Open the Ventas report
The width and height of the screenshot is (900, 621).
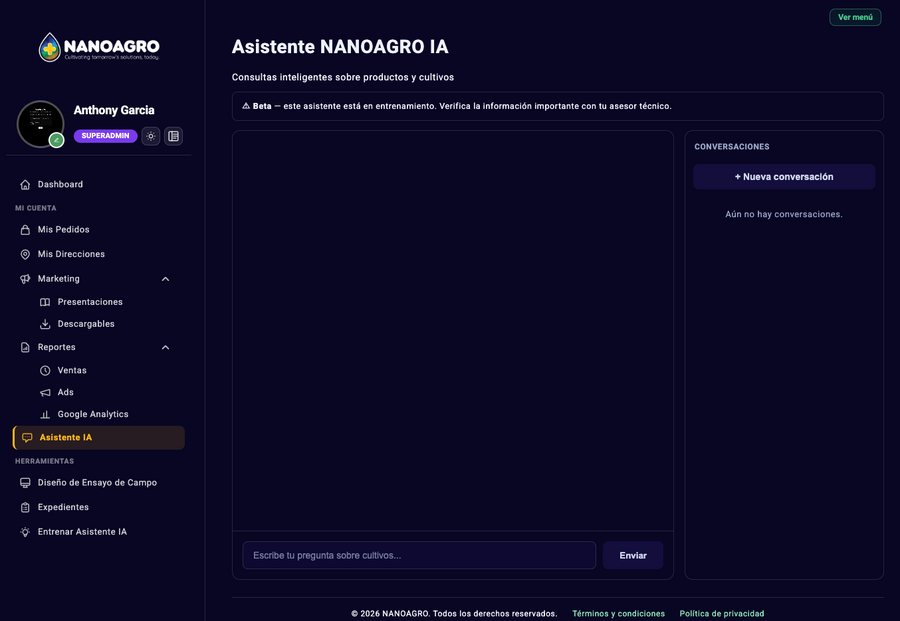pos(72,370)
